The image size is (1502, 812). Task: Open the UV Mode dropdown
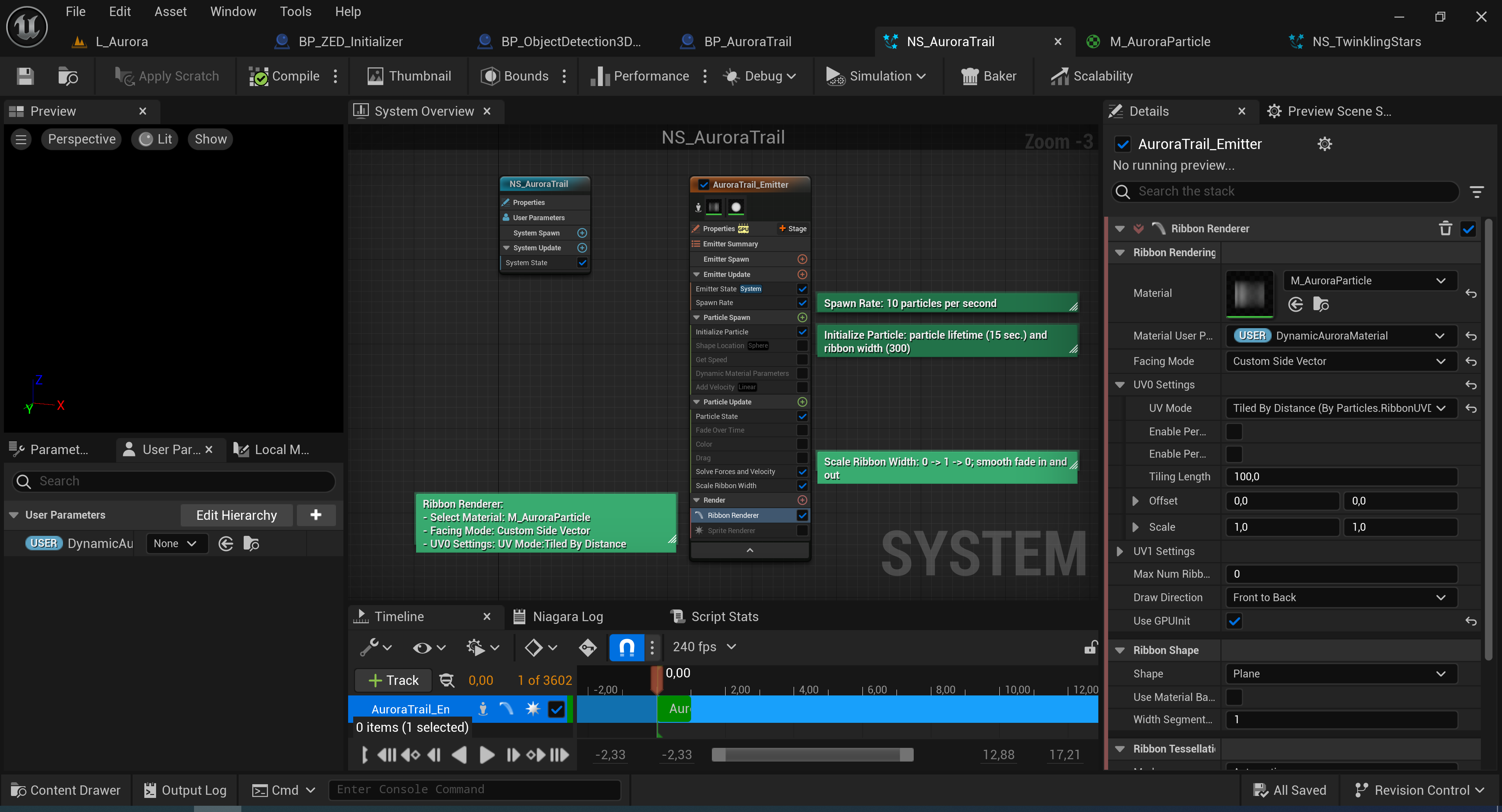[x=1341, y=408]
